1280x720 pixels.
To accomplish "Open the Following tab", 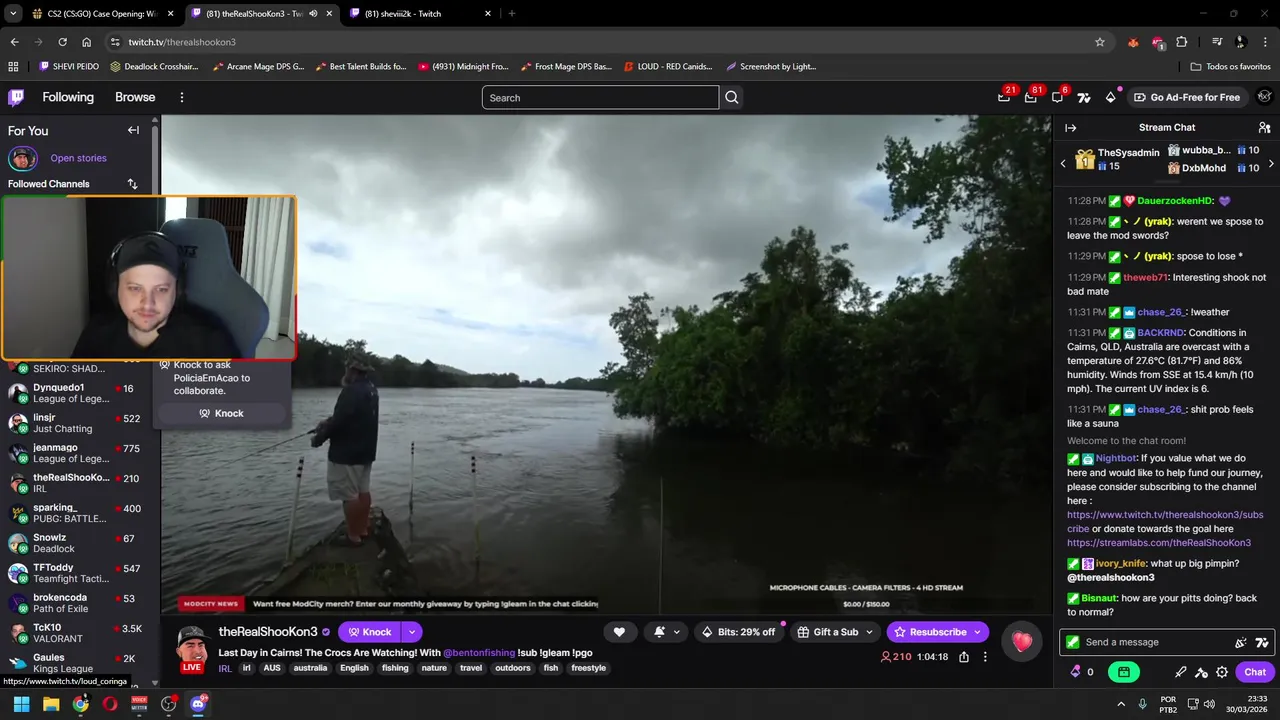I will click(68, 97).
